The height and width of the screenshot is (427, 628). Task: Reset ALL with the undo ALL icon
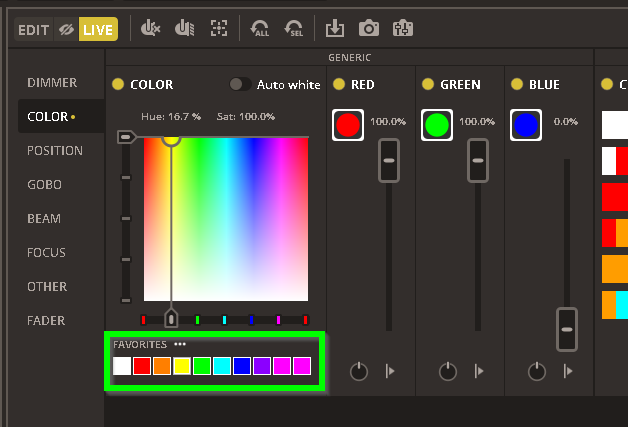(260, 29)
